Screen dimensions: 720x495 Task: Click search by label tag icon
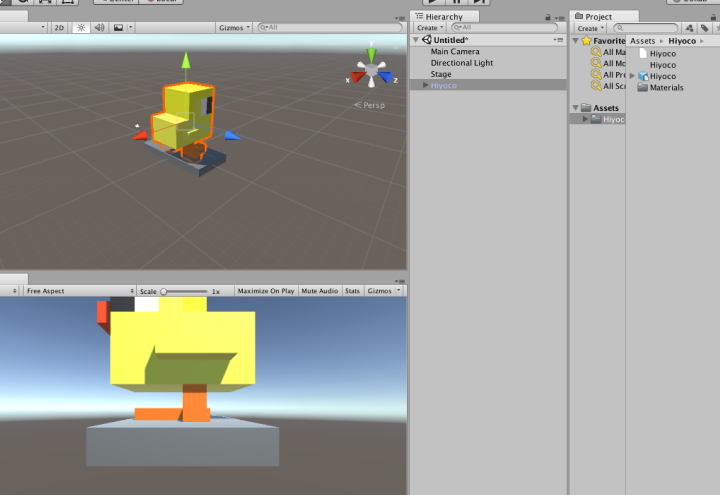click(x=704, y=28)
